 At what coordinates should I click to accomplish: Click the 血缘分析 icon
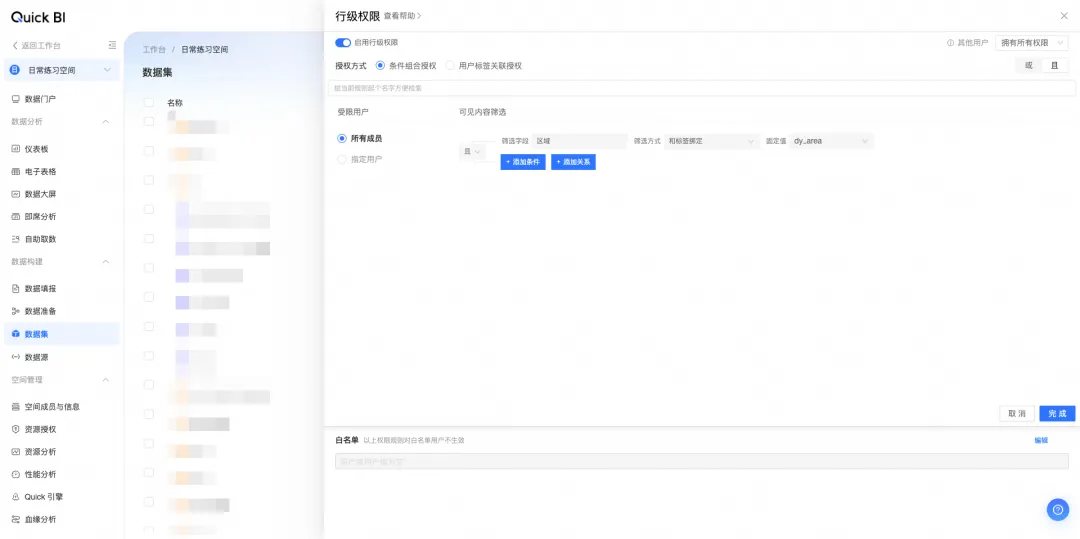(16, 520)
